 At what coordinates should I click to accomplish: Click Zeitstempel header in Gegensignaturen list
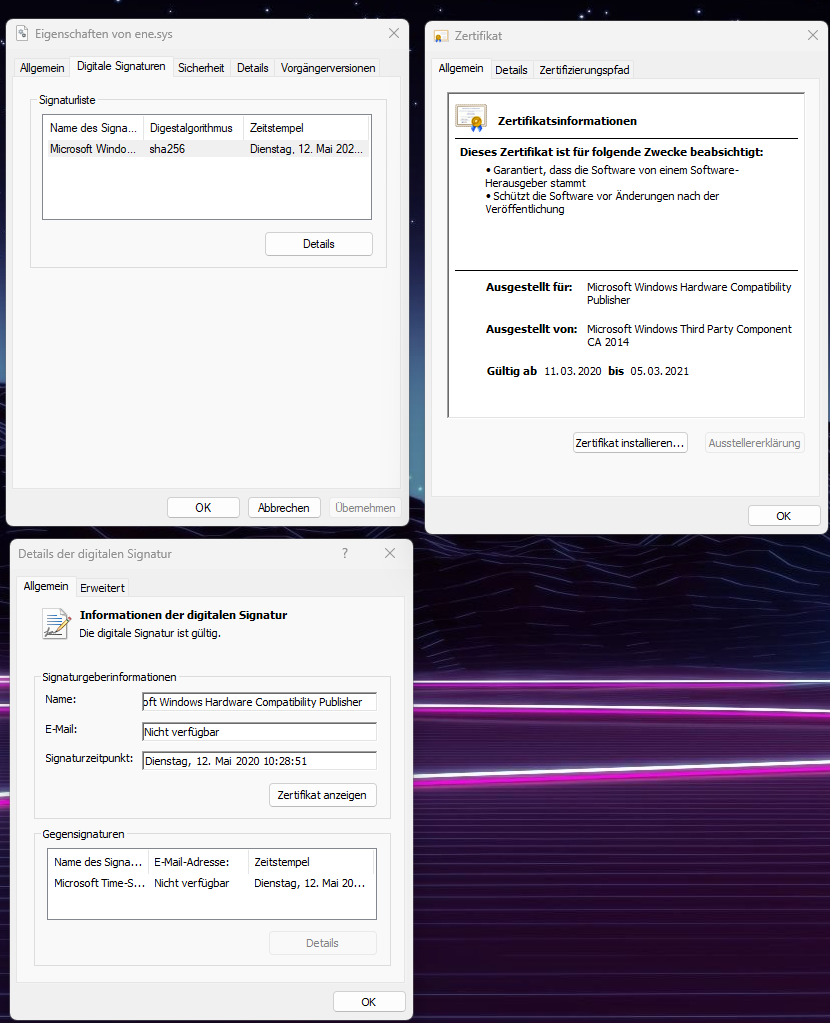point(311,862)
